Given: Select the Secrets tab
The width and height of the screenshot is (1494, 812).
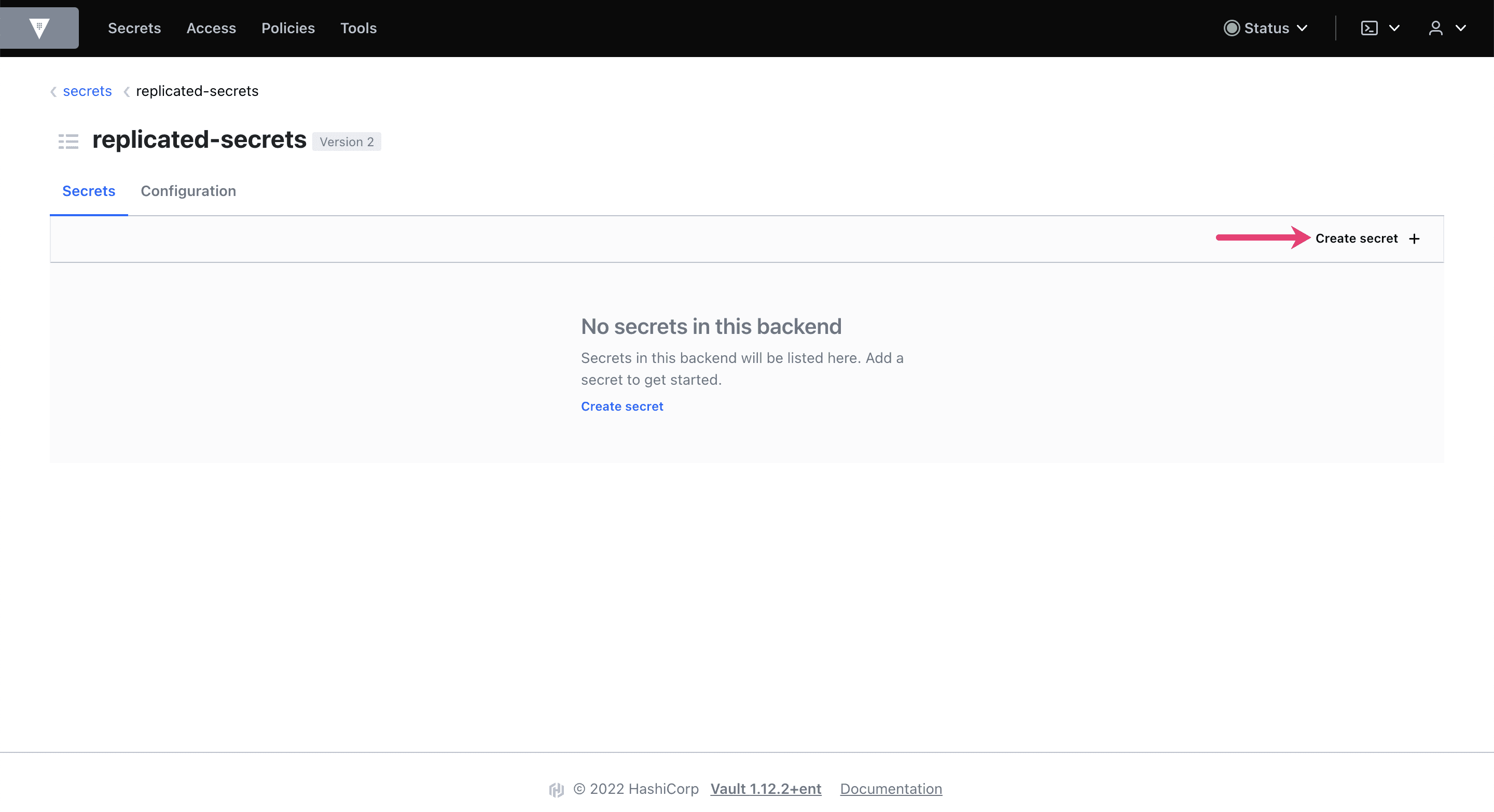Looking at the screenshot, I should pos(89,190).
